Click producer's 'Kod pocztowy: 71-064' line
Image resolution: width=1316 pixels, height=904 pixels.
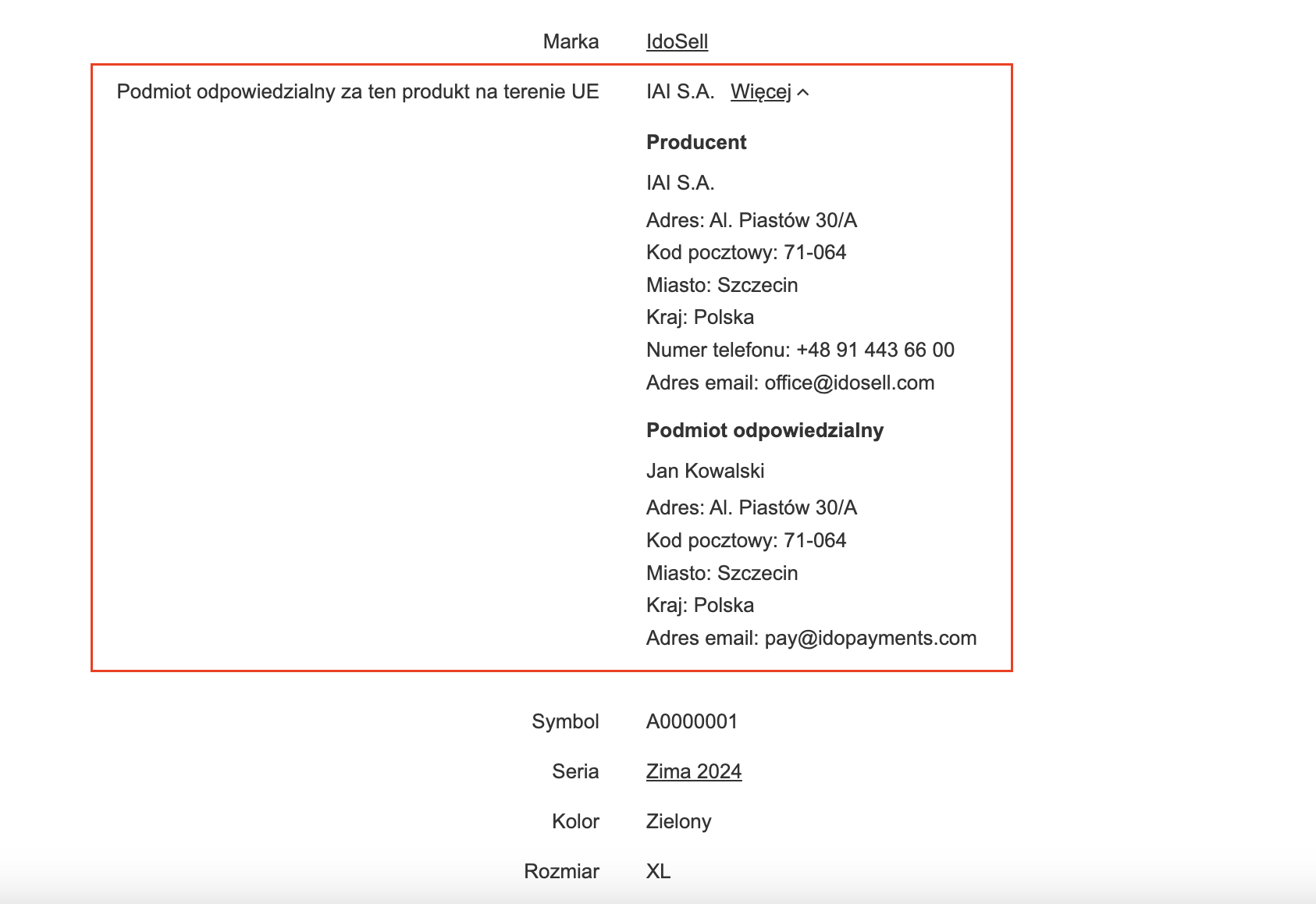[x=746, y=252]
